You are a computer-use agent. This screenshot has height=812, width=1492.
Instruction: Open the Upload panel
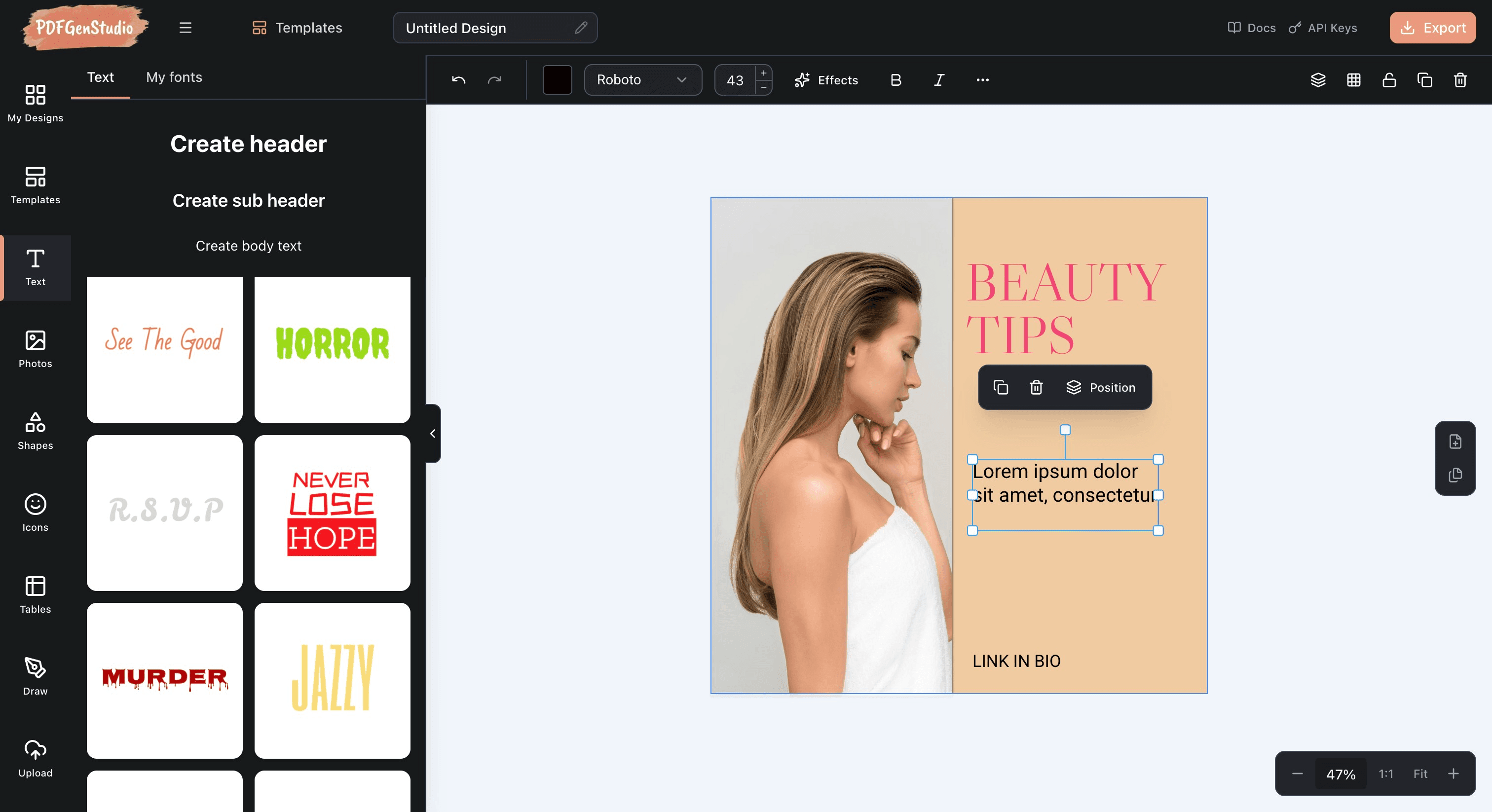coord(36,758)
